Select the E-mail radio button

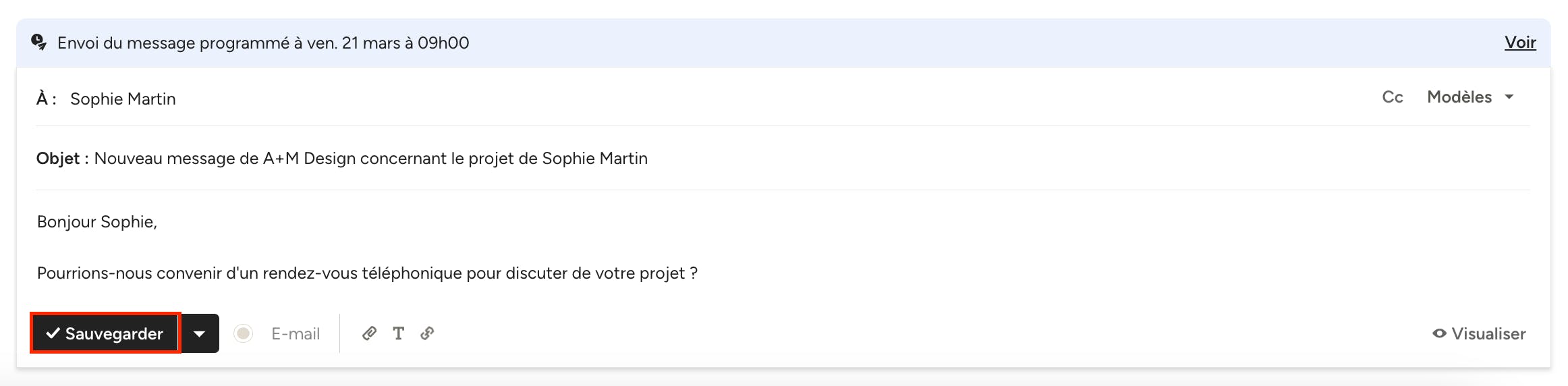[x=244, y=333]
